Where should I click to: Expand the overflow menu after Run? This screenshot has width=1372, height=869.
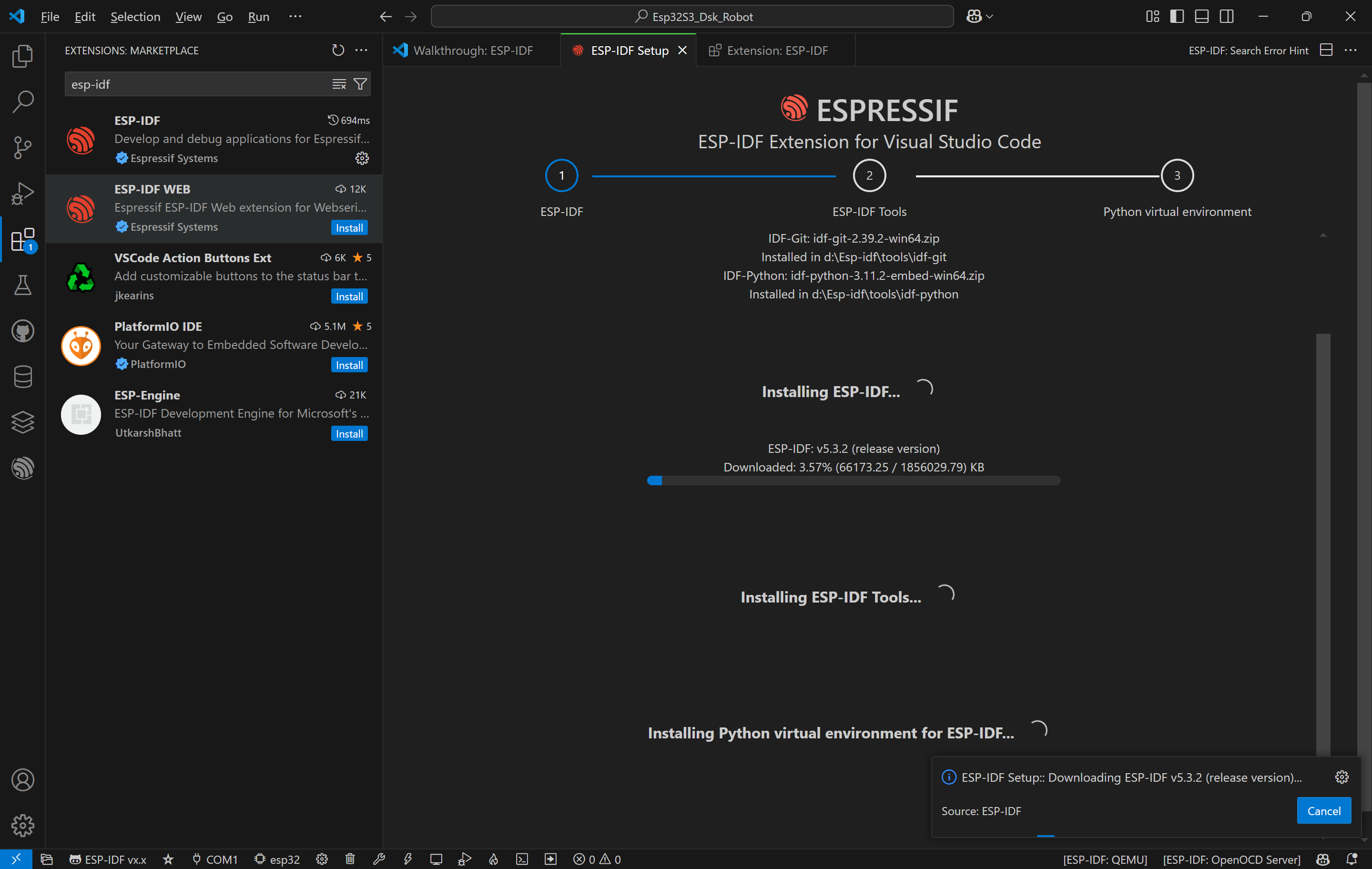[x=295, y=17]
